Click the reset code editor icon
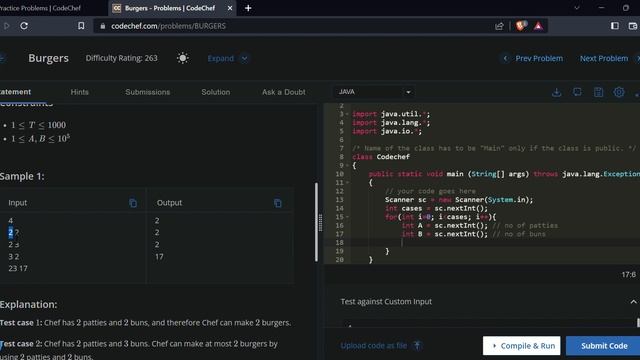Image resolution: width=640 pixels, height=360 pixels. 577,92
